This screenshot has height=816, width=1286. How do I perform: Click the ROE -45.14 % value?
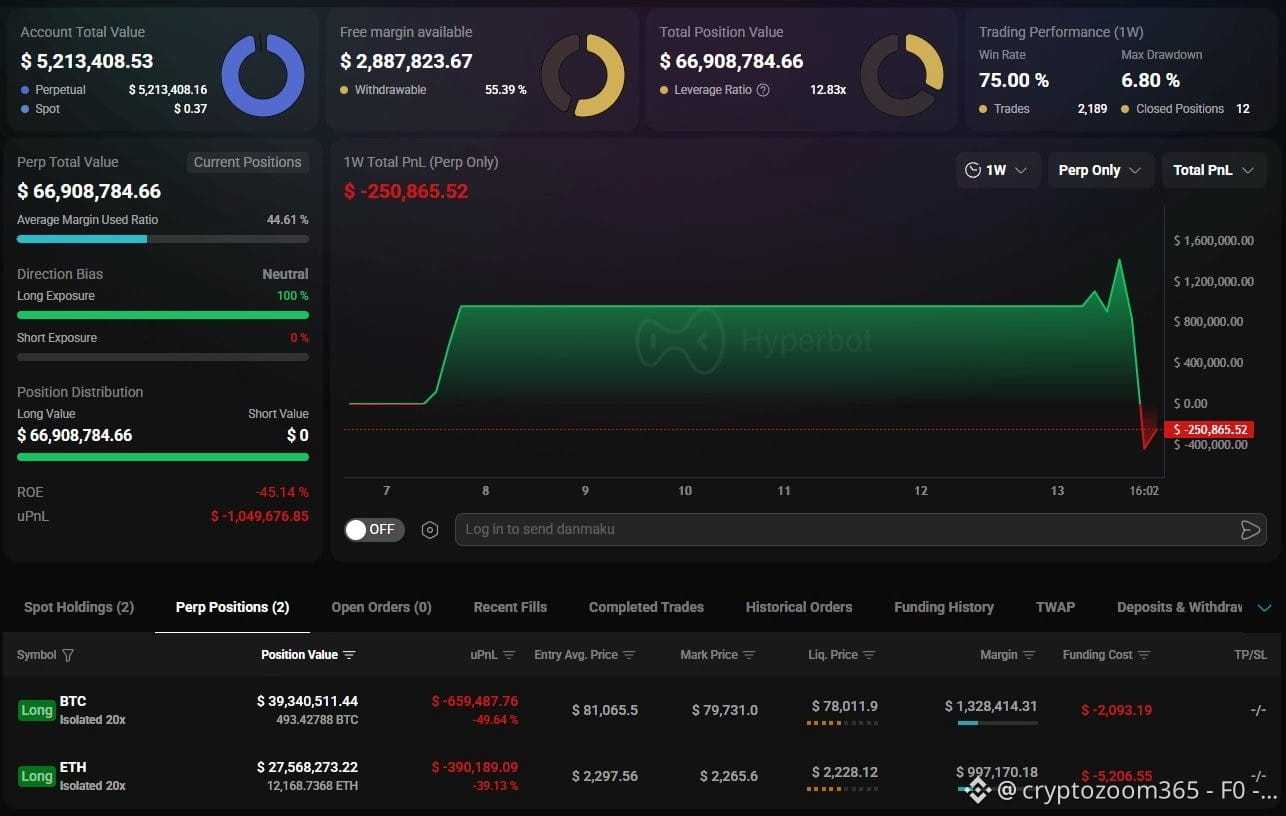[x=283, y=492]
